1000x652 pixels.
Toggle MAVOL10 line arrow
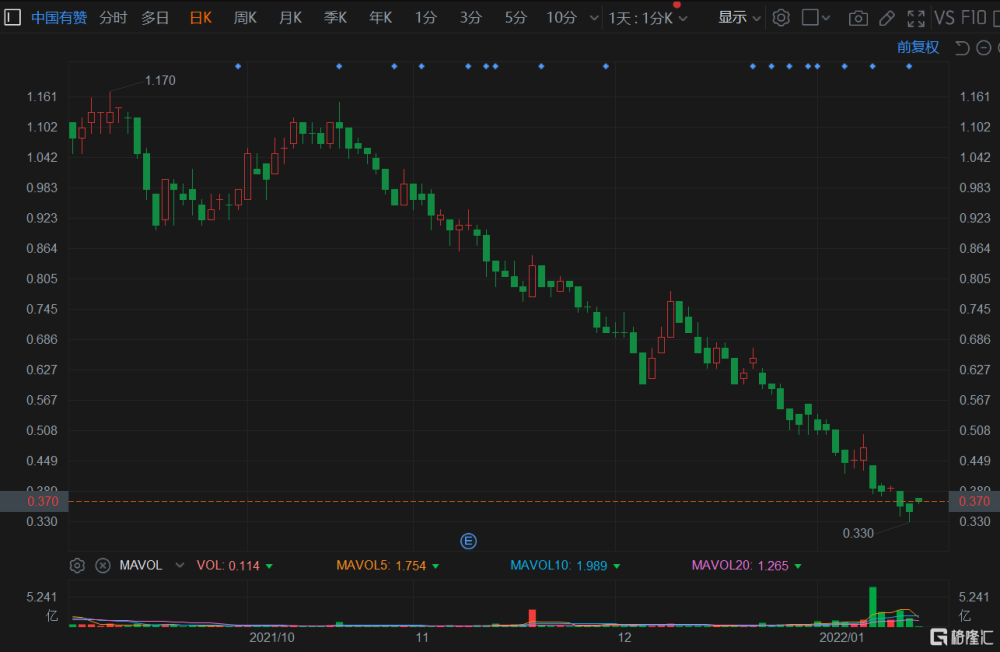[x=617, y=566]
